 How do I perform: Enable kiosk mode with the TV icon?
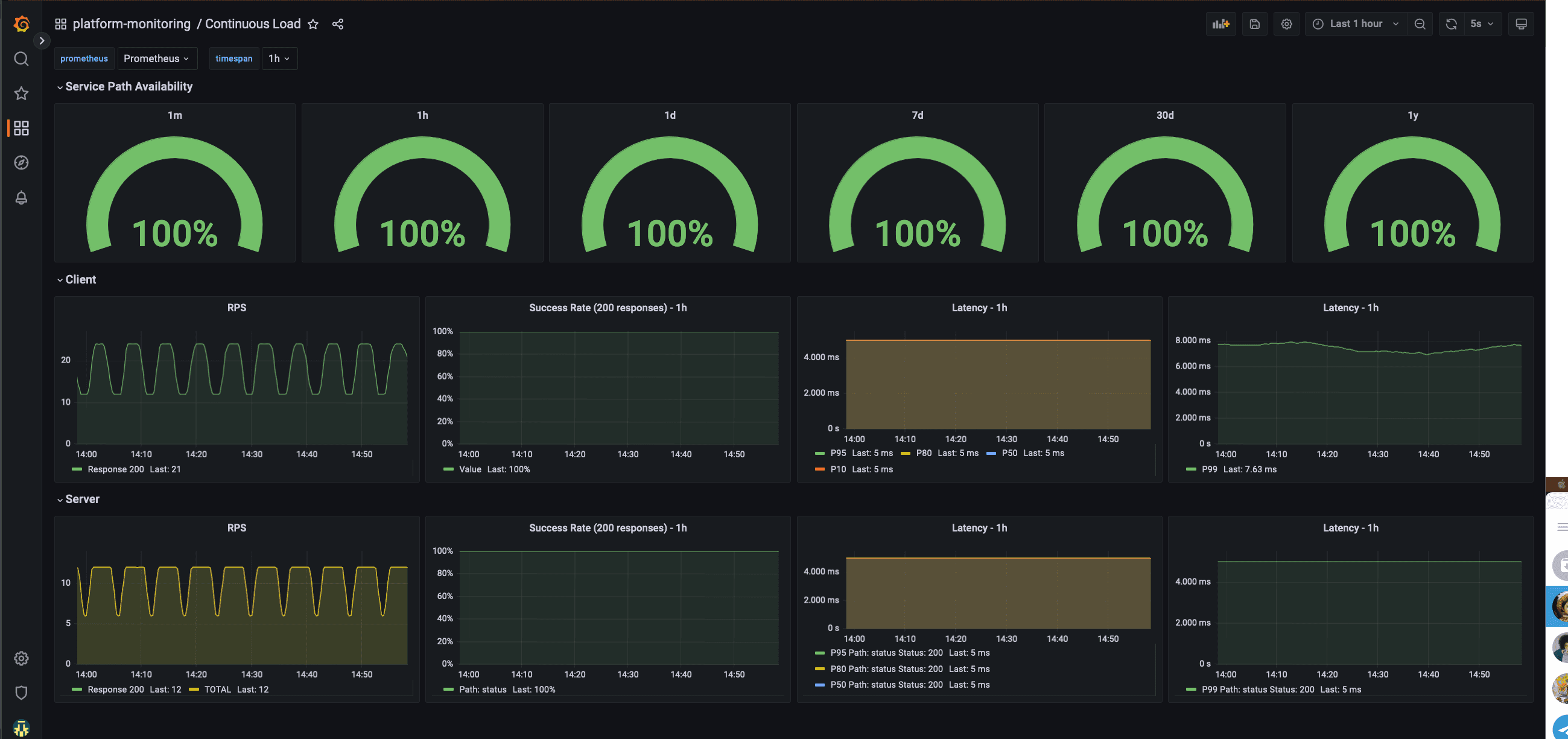coord(1522,24)
